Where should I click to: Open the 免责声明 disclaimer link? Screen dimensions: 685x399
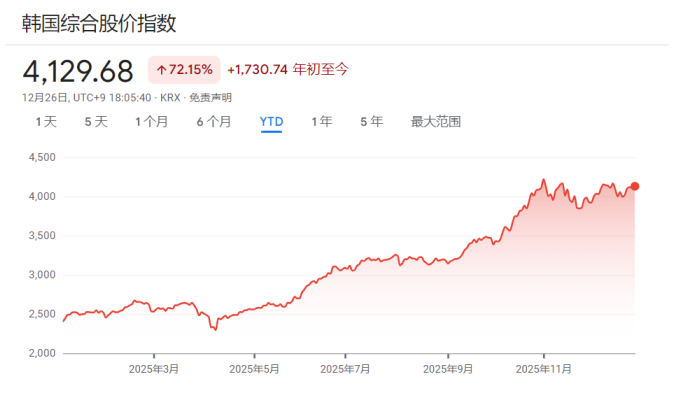(x=210, y=97)
